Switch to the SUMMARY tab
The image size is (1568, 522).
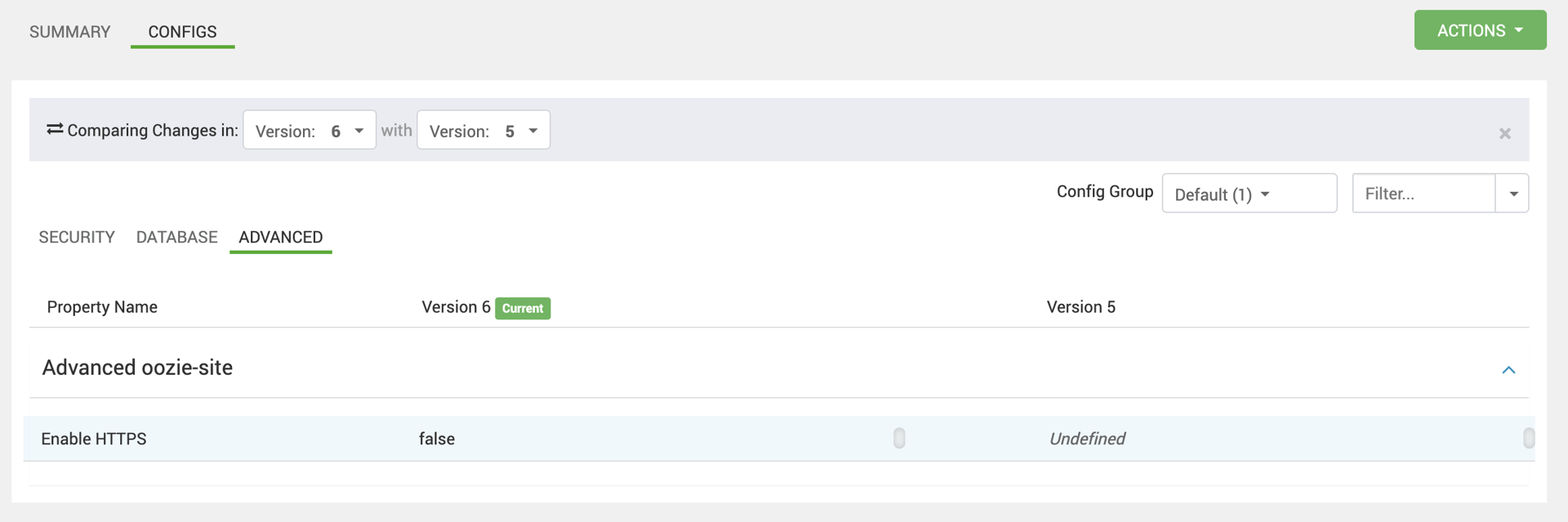[69, 32]
